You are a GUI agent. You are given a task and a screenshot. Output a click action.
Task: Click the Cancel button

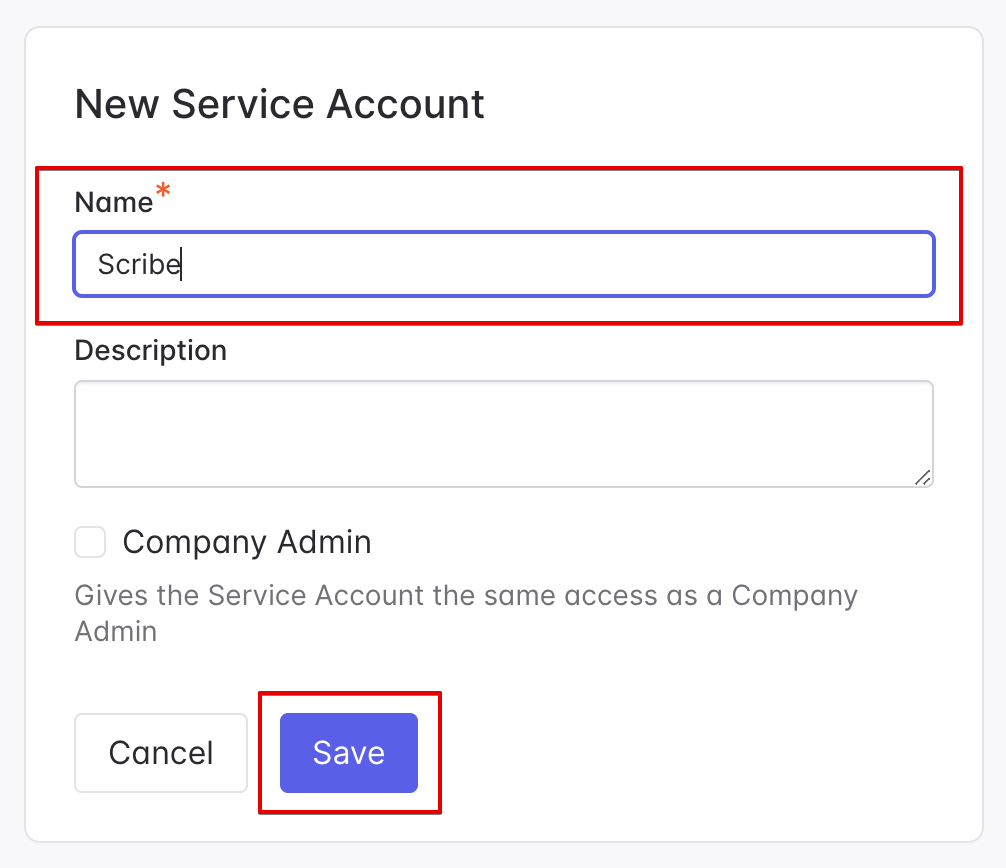point(161,753)
